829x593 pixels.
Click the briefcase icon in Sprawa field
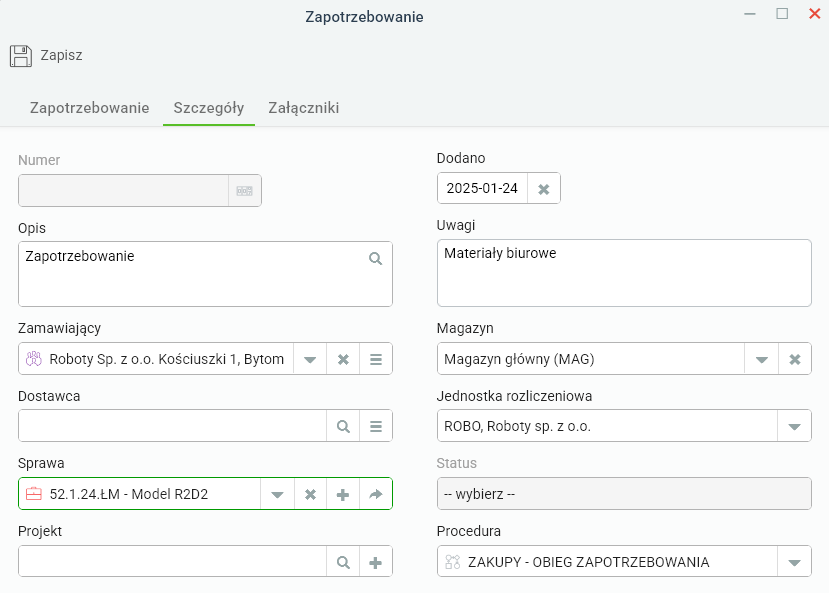[34, 494]
